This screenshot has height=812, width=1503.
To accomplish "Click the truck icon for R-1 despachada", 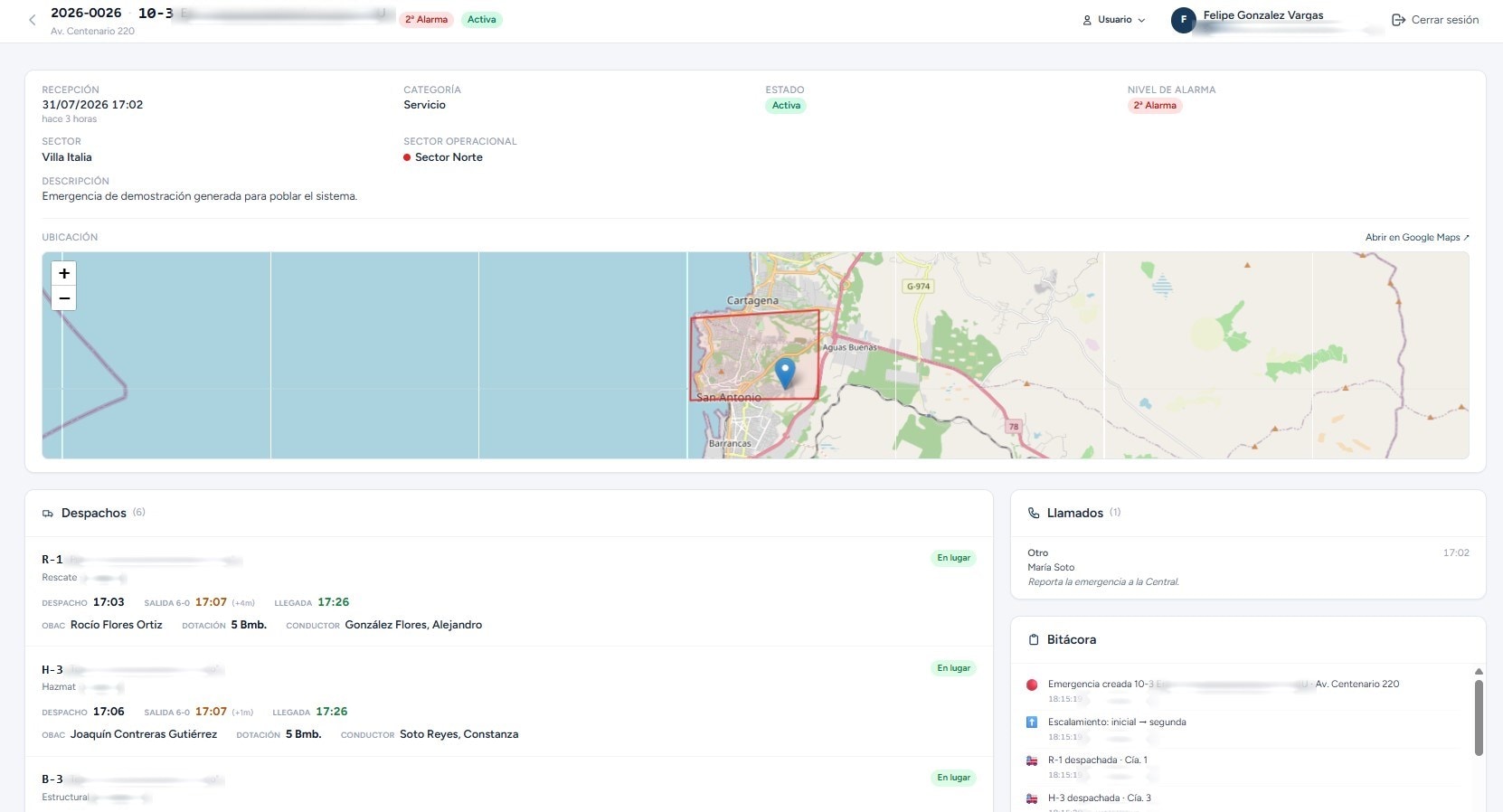I will pos(1032,760).
